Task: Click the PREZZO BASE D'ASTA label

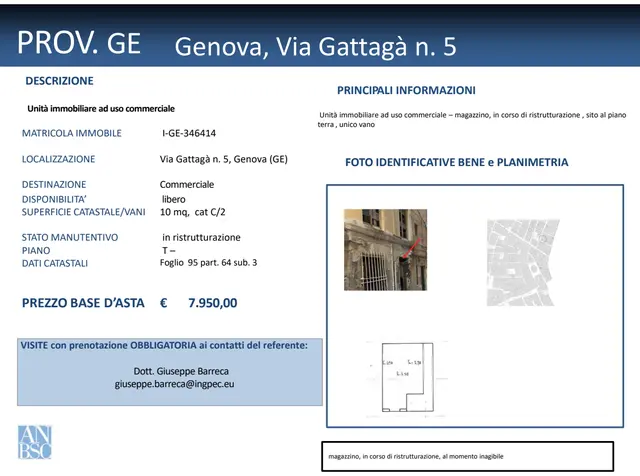Action: pyautogui.click(x=83, y=303)
